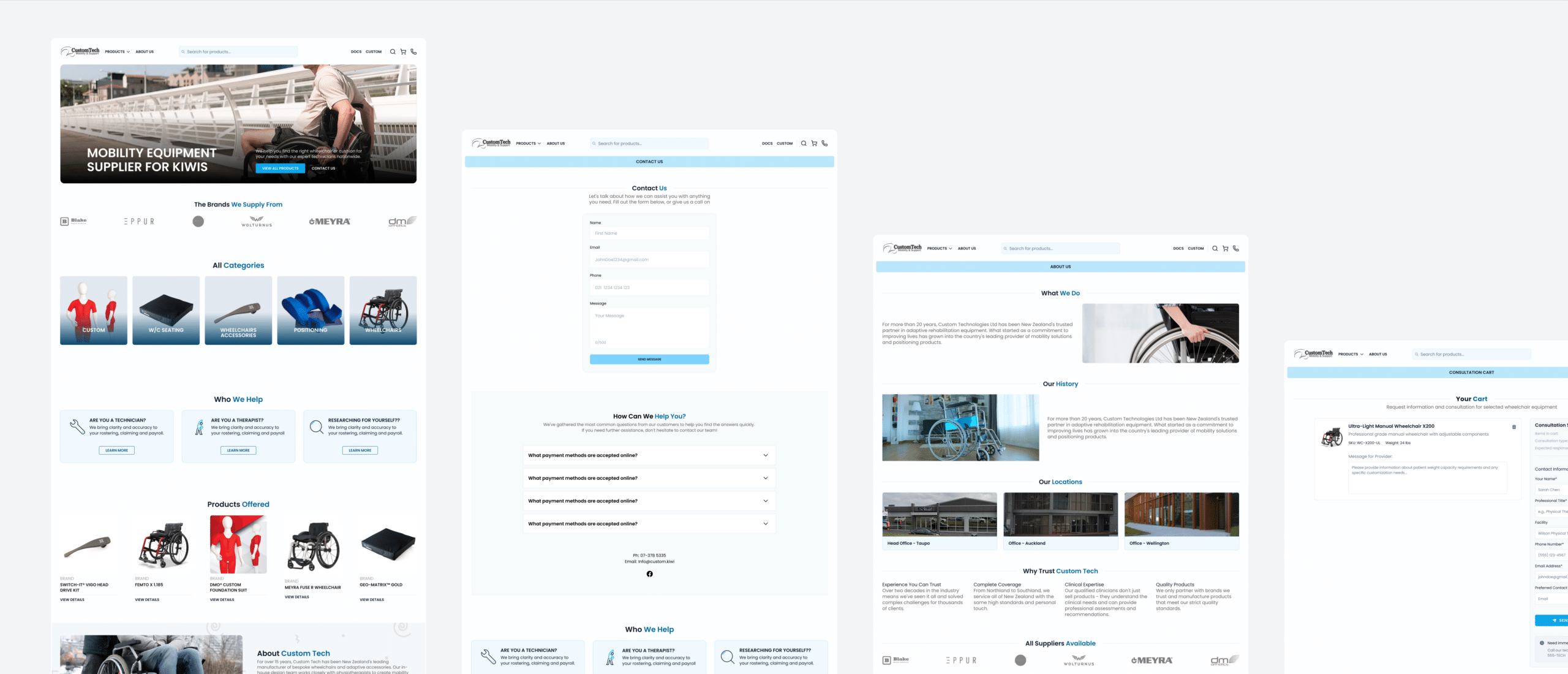Open the cart icon in the Home page header
This screenshot has width=1568, height=674.
pos(403,51)
